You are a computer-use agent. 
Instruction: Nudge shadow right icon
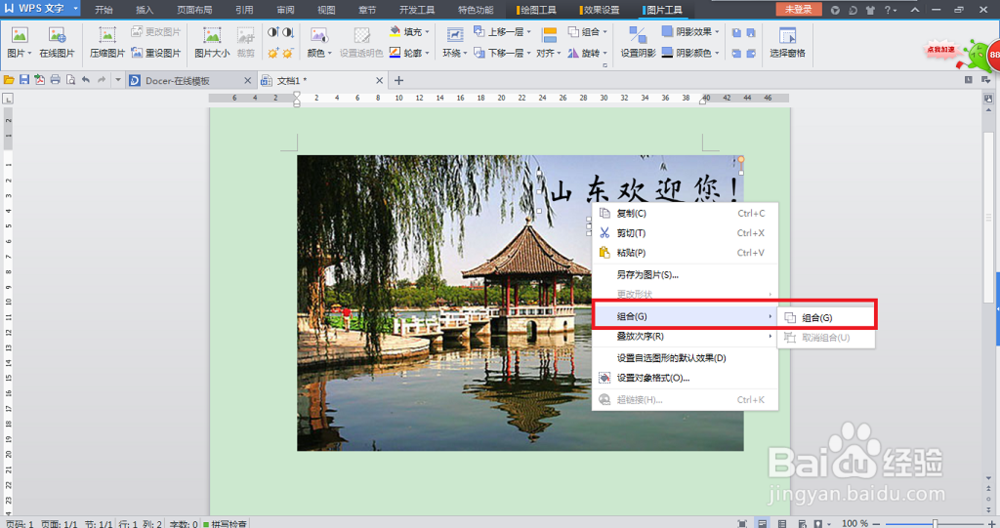tap(751, 54)
